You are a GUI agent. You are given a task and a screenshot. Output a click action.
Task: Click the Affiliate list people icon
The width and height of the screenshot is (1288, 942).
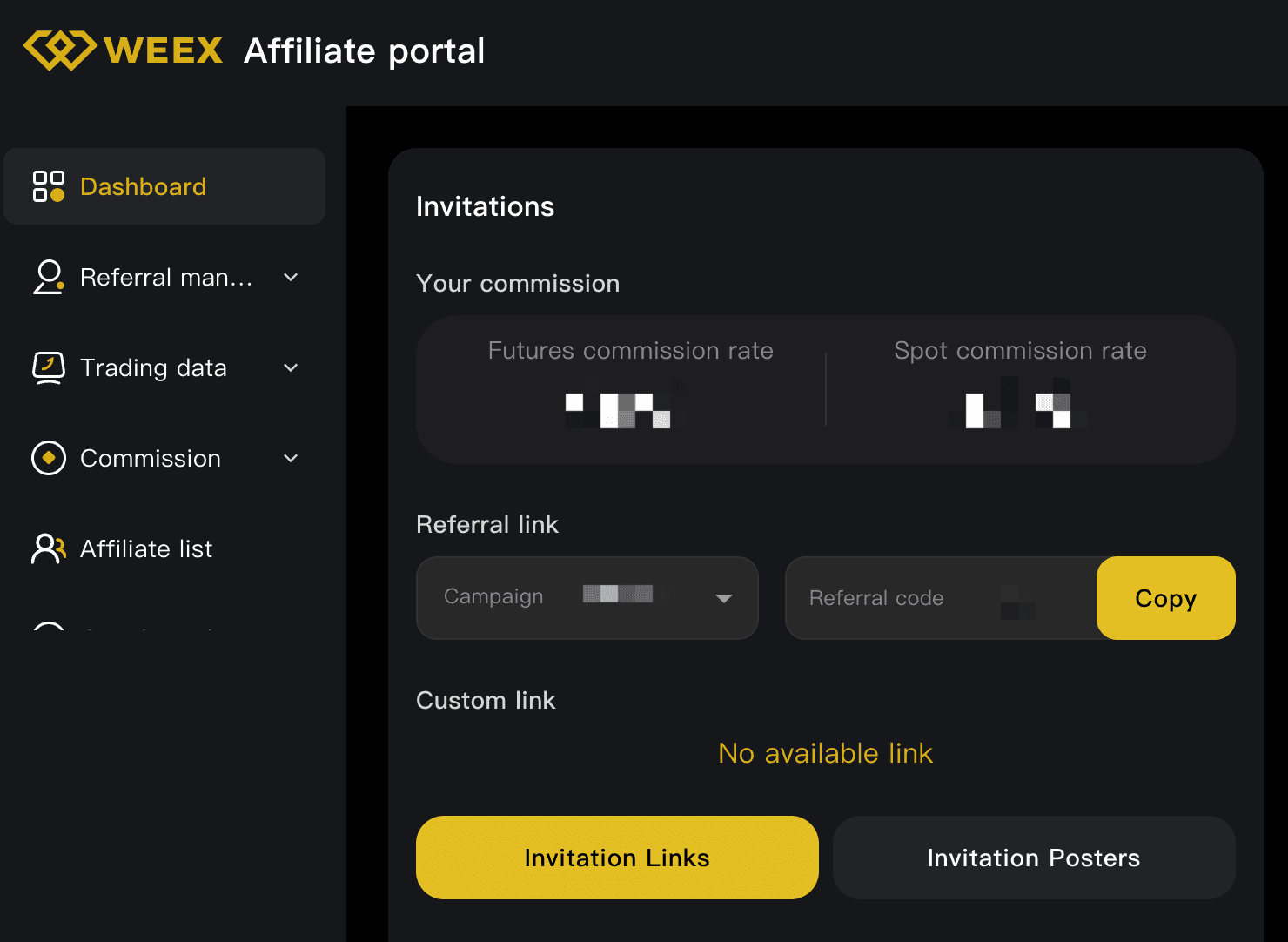49,548
